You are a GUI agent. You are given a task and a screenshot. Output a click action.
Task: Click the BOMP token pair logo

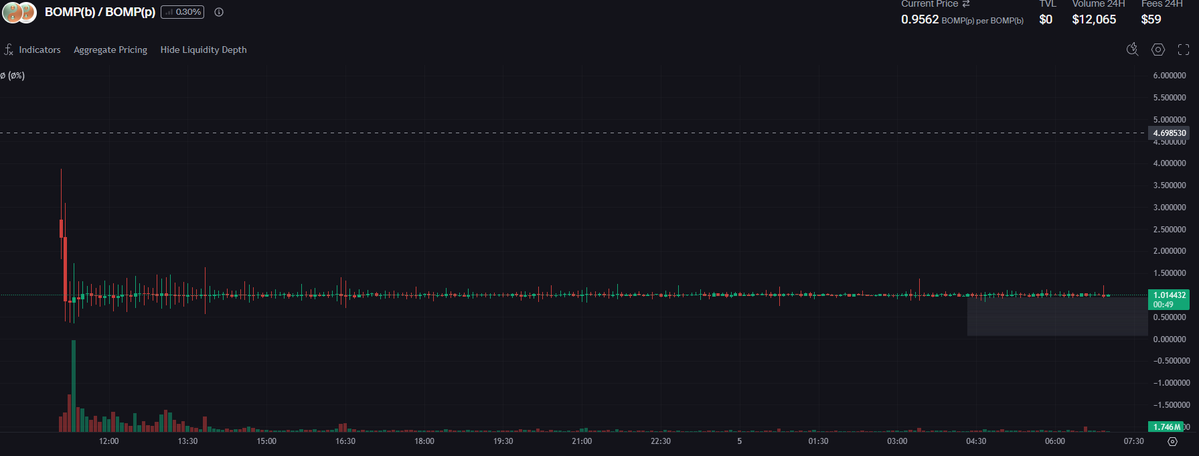20,12
